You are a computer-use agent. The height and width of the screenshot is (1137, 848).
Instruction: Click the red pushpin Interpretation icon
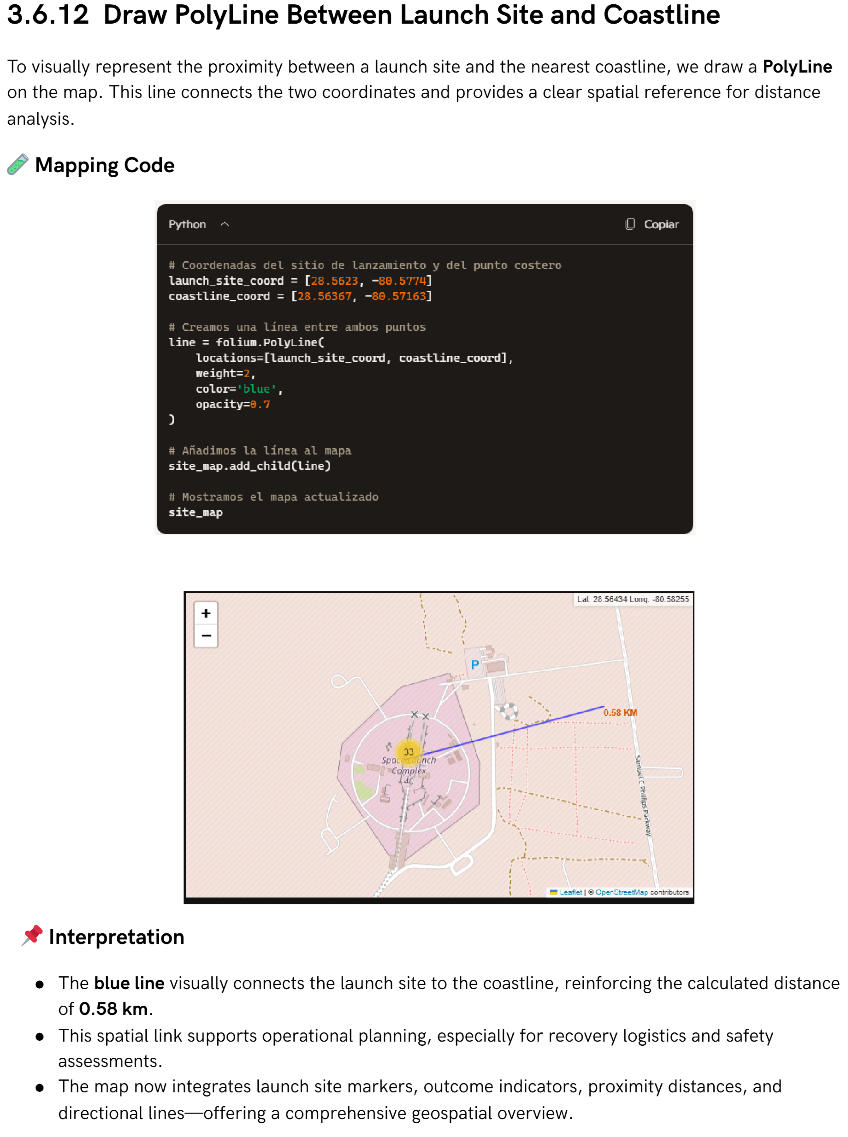click(31, 935)
